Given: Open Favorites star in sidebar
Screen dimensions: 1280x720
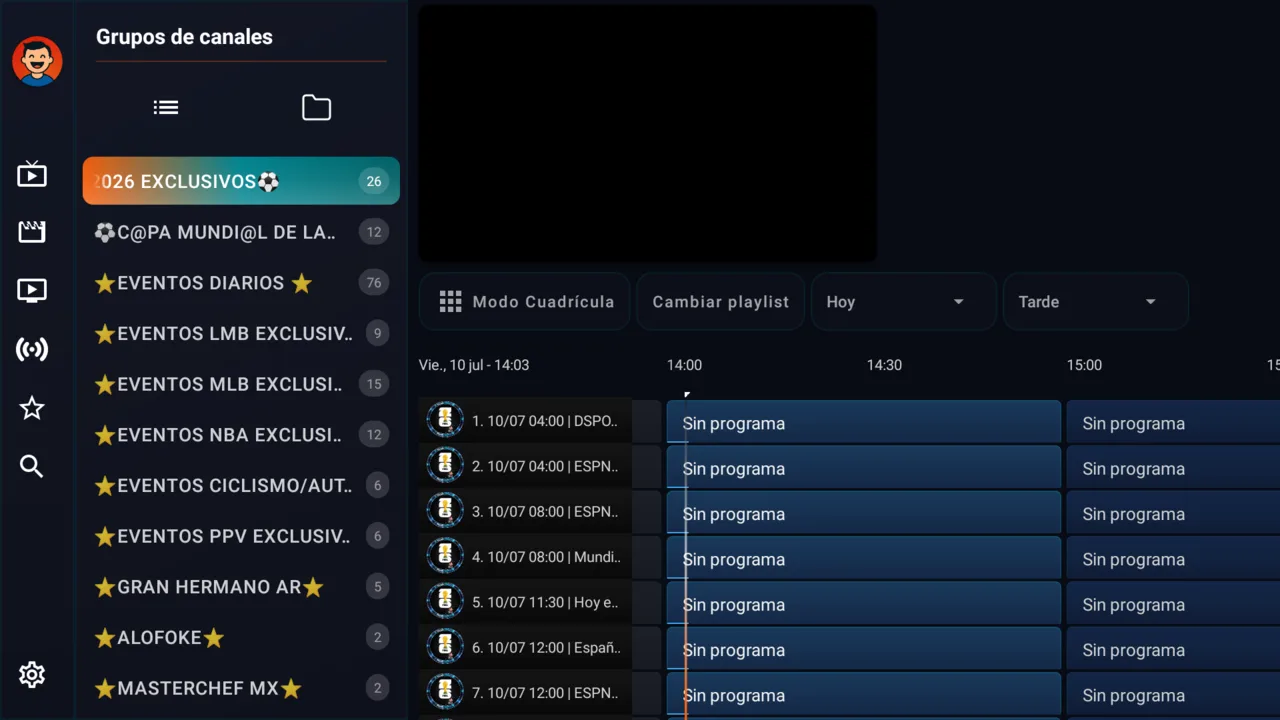Looking at the screenshot, I should 32,408.
